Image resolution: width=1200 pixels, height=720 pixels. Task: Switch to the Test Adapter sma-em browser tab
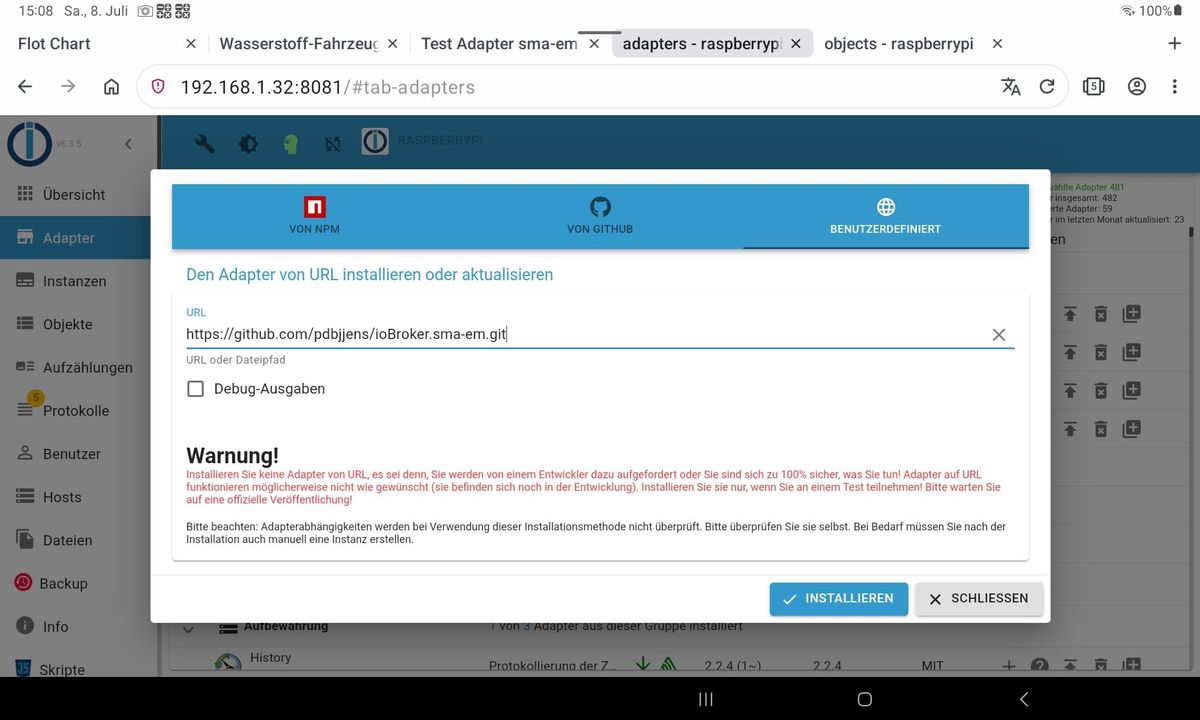pyautogui.click(x=499, y=44)
